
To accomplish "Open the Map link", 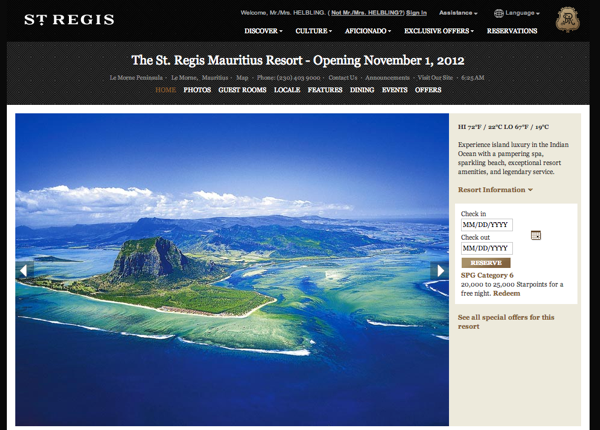I will click(242, 78).
